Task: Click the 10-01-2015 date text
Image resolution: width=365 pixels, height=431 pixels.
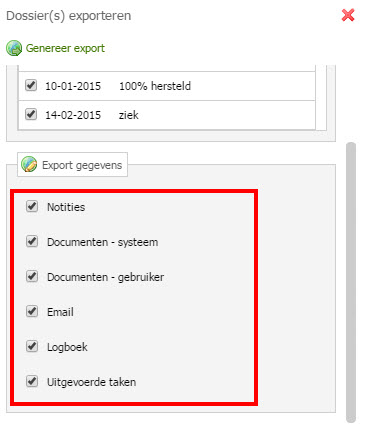Action: click(x=73, y=86)
